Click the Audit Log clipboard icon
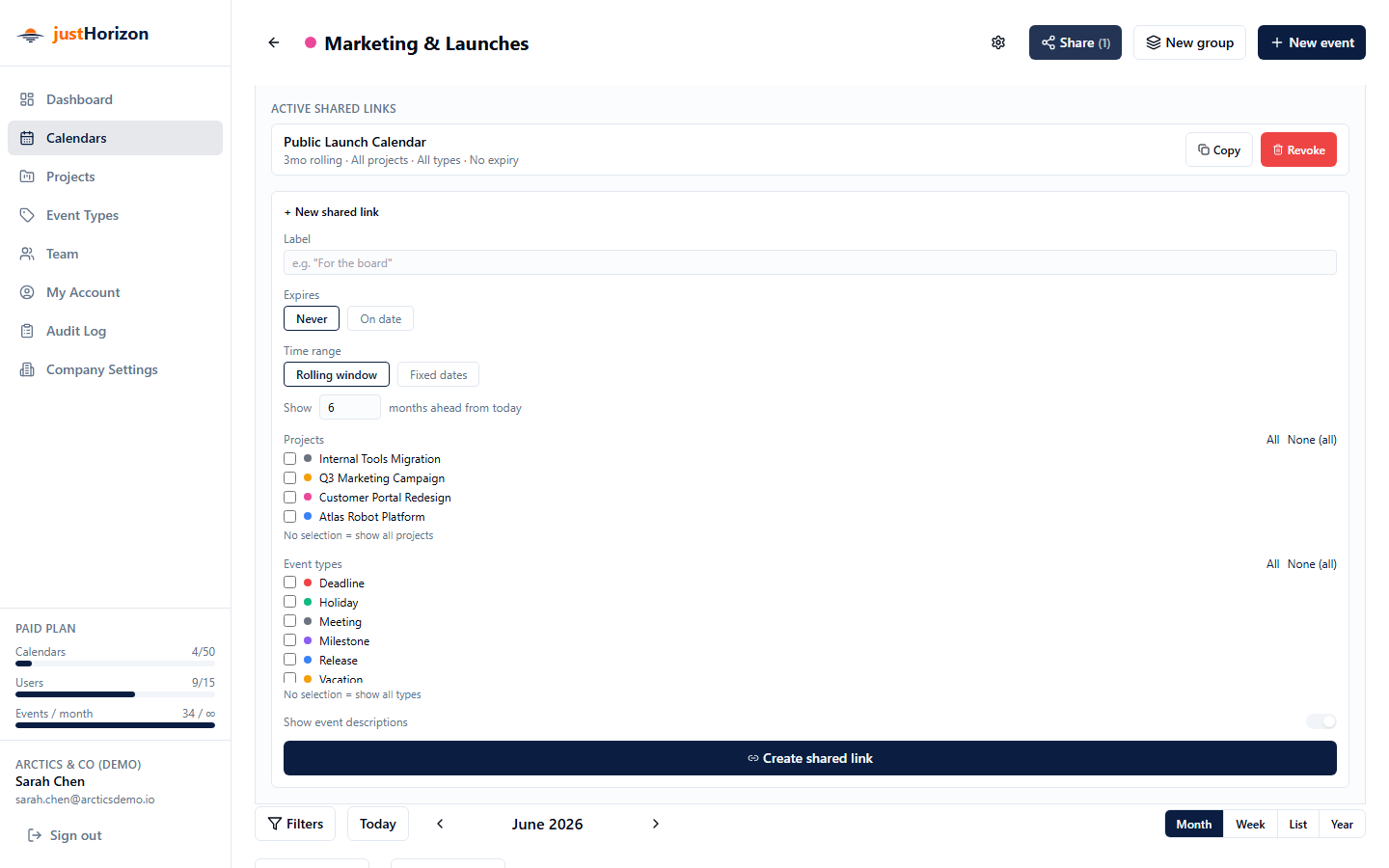Screen dimensions: 1389x868 tap(27, 331)
